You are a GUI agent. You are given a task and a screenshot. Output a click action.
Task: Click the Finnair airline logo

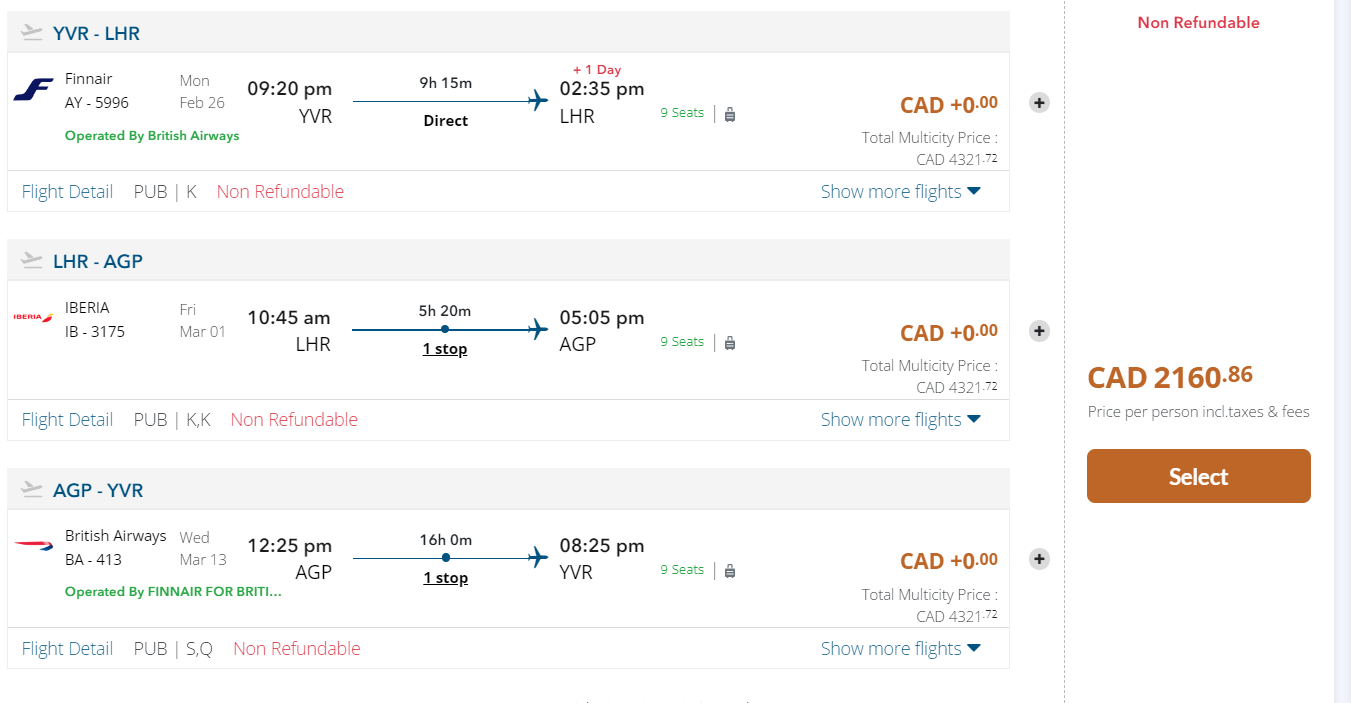(33, 91)
